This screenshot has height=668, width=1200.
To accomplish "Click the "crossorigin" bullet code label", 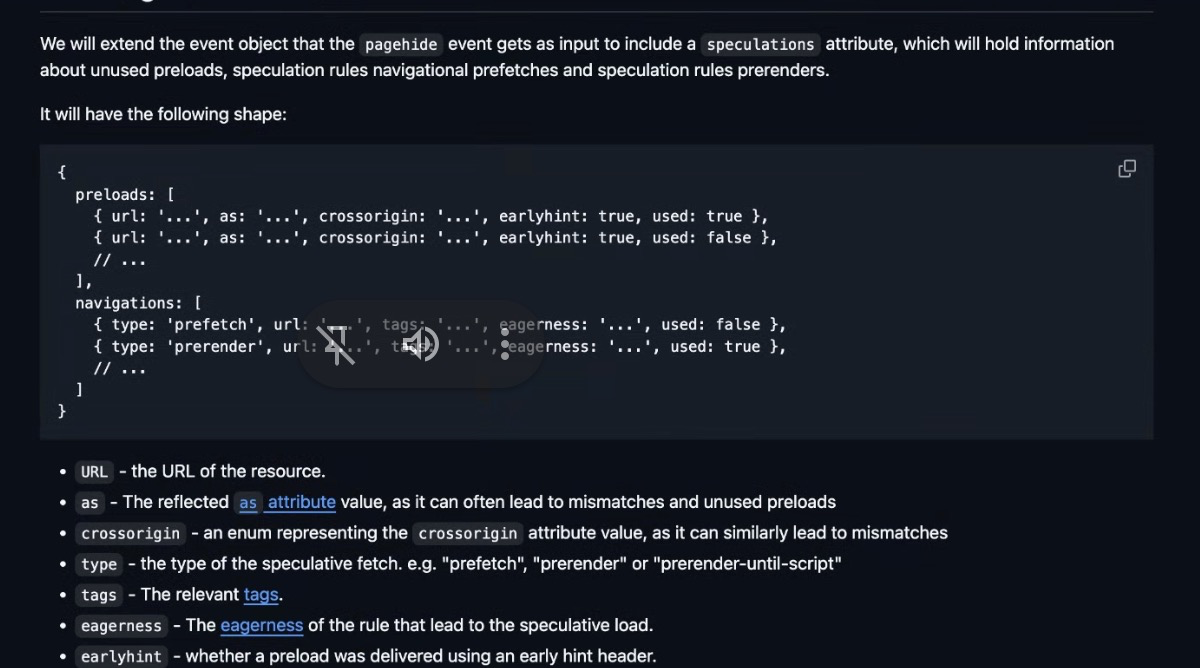I will [131, 534].
